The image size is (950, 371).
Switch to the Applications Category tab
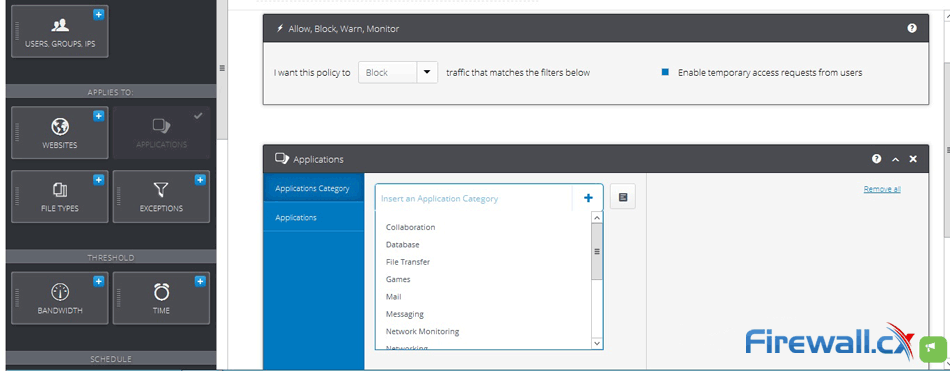click(x=313, y=189)
